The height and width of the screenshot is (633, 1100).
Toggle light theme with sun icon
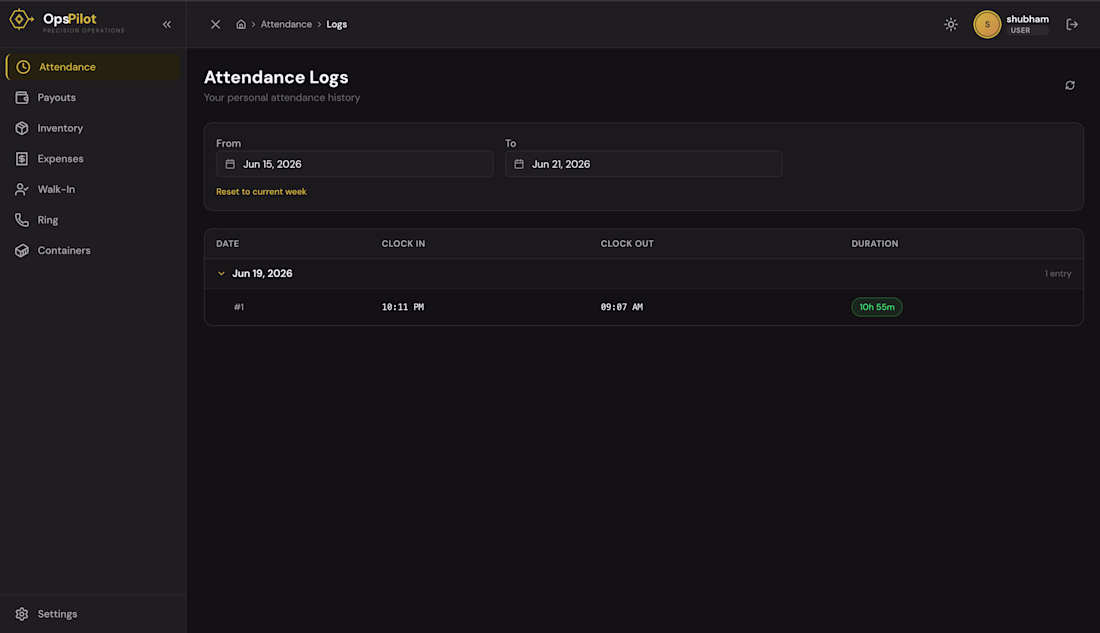[951, 25]
